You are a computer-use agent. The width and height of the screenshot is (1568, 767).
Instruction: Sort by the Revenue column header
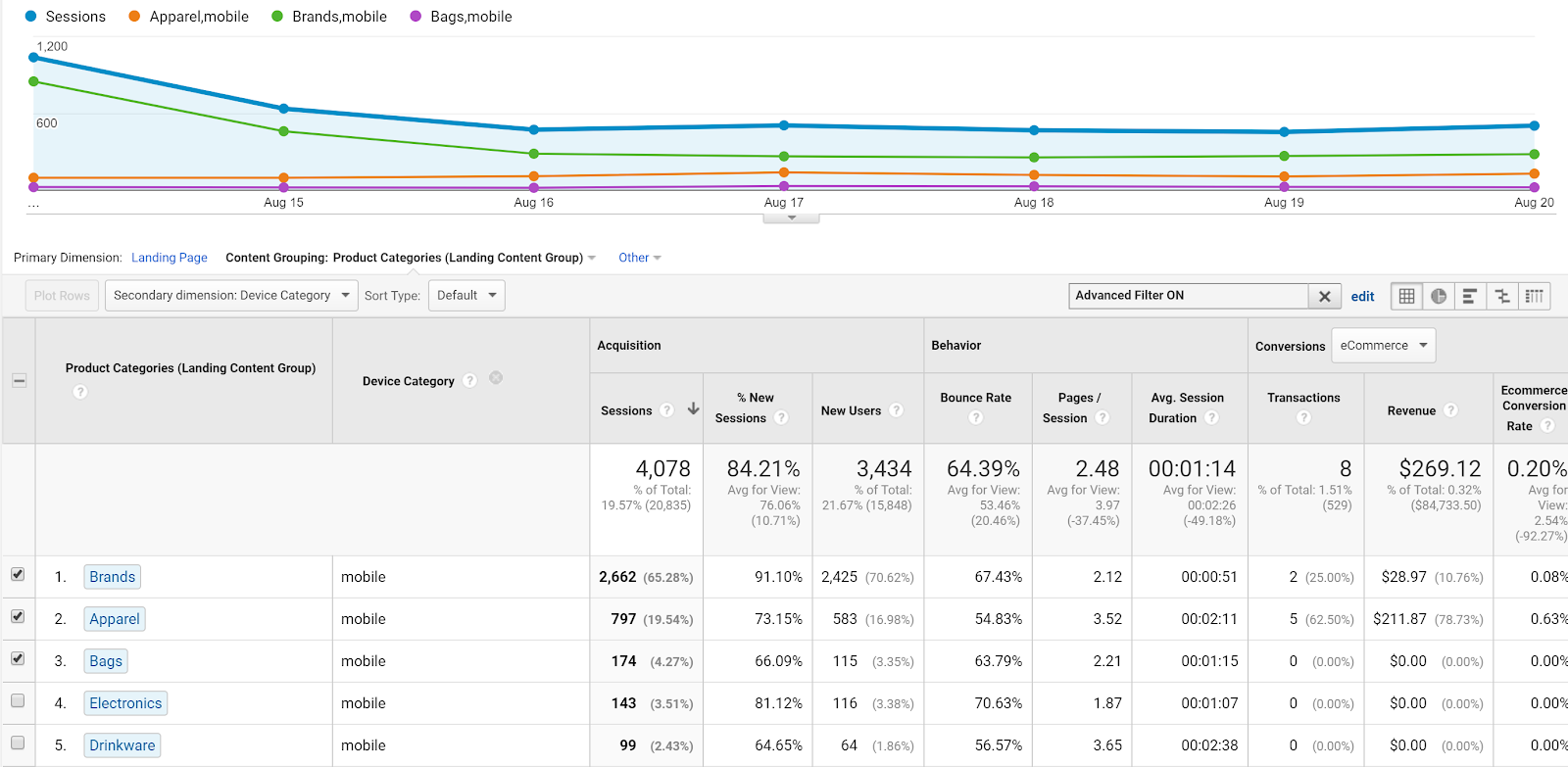(x=1411, y=411)
